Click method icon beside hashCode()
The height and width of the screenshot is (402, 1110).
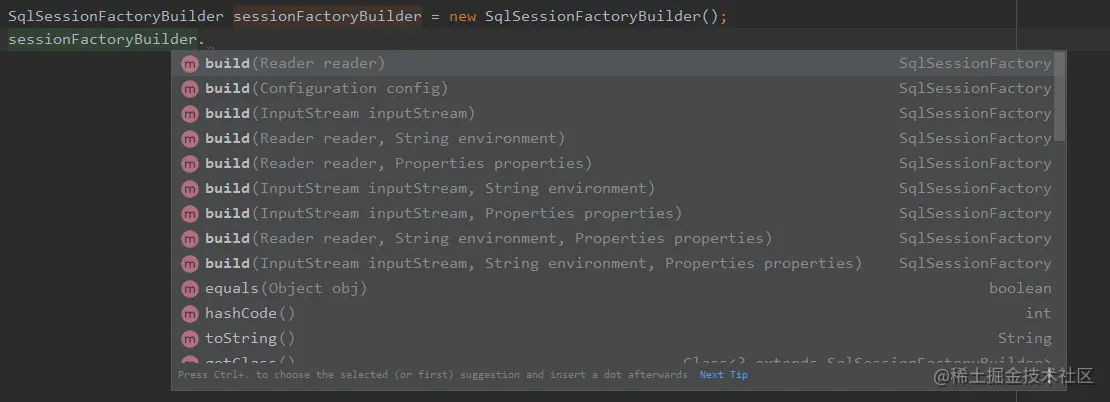pyautogui.click(x=189, y=314)
